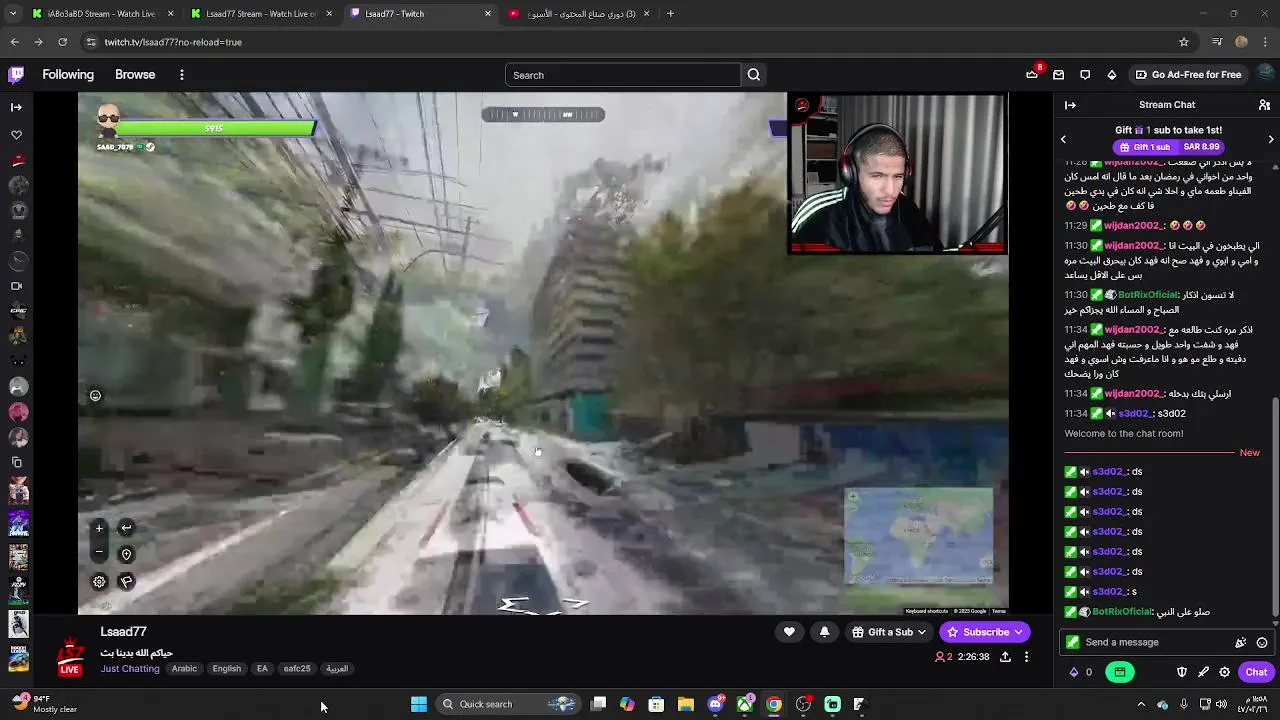This screenshot has width=1280, height=720.
Task: Open Just Chatting category link
Action: click(130, 669)
